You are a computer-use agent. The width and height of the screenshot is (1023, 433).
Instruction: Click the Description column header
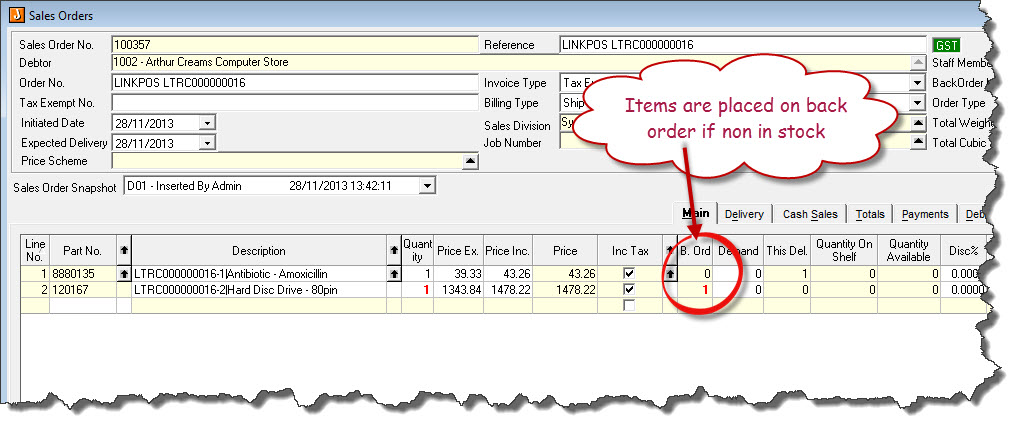pyautogui.click(x=258, y=250)
